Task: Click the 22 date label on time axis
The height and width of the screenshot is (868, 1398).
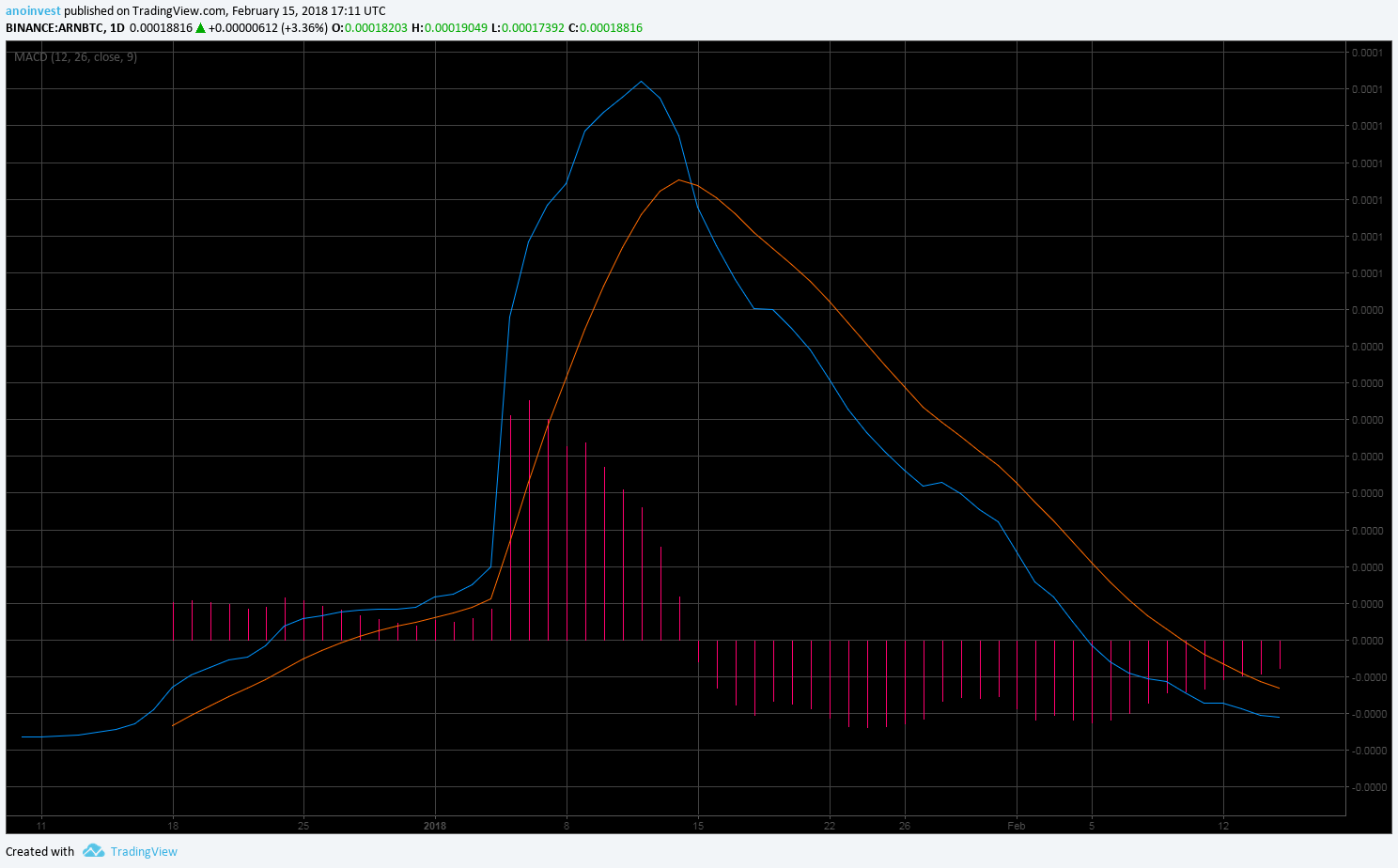Action: pos(829,826)
